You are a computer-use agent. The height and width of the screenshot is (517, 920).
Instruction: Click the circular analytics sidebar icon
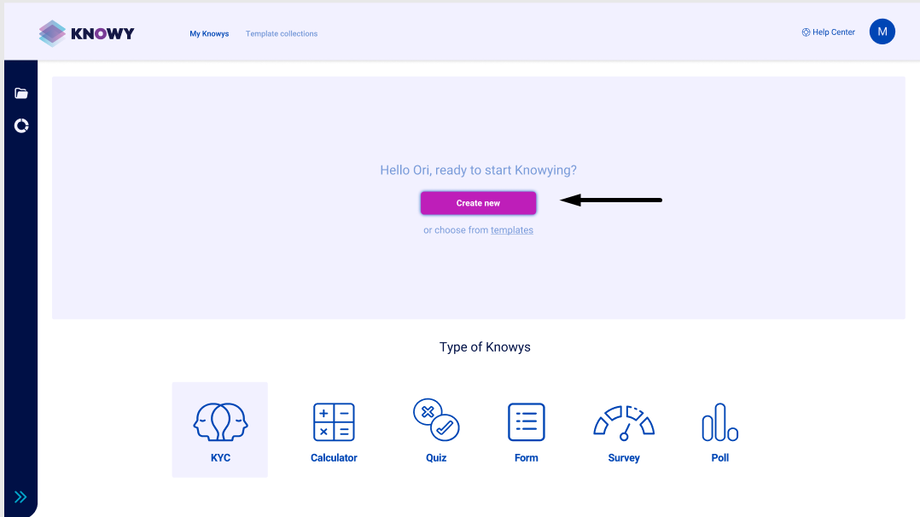(x=21, y=126)
